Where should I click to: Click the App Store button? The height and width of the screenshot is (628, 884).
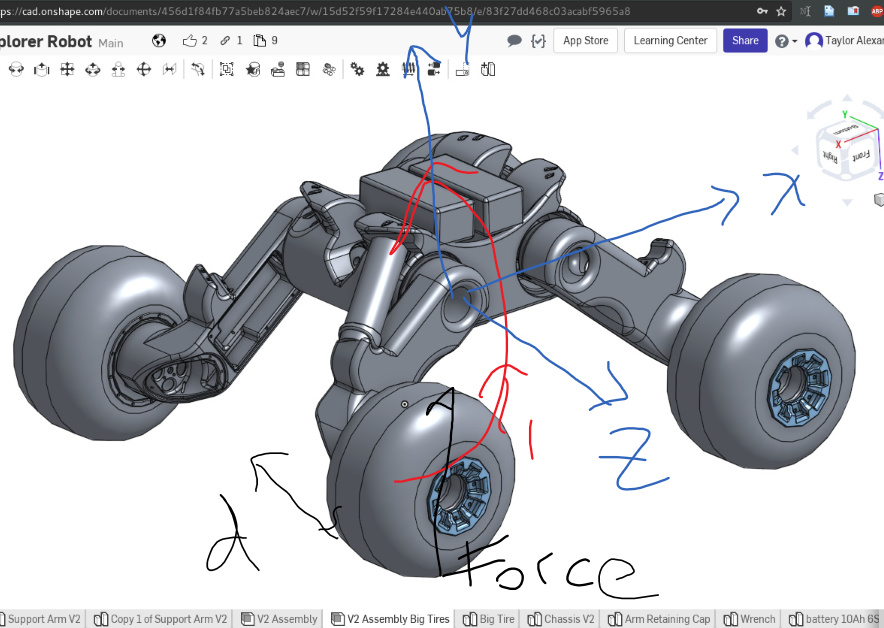coord(585,41)
